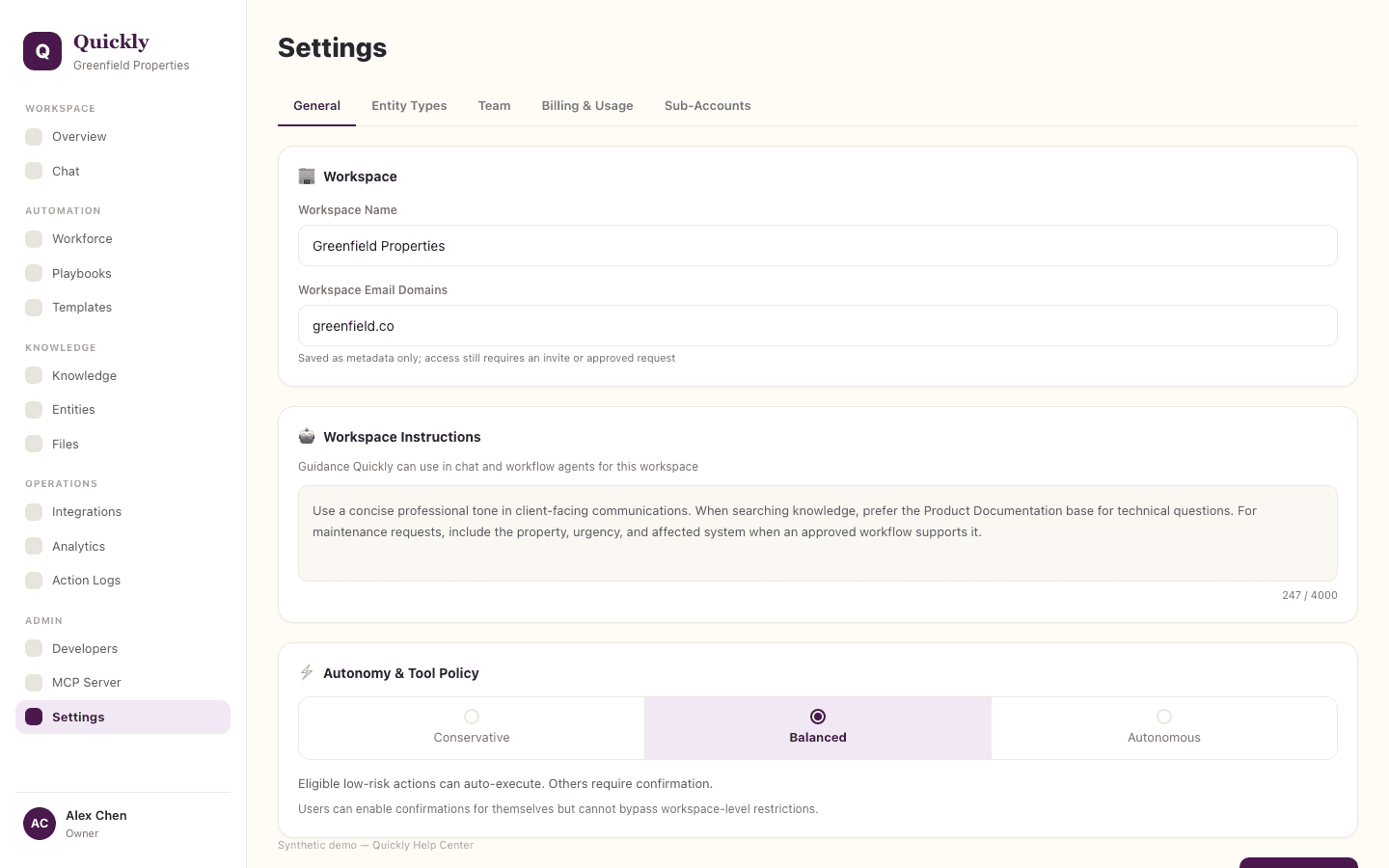
Task: Click the MCP Server sidebar icon
Action: click(34, 683)
